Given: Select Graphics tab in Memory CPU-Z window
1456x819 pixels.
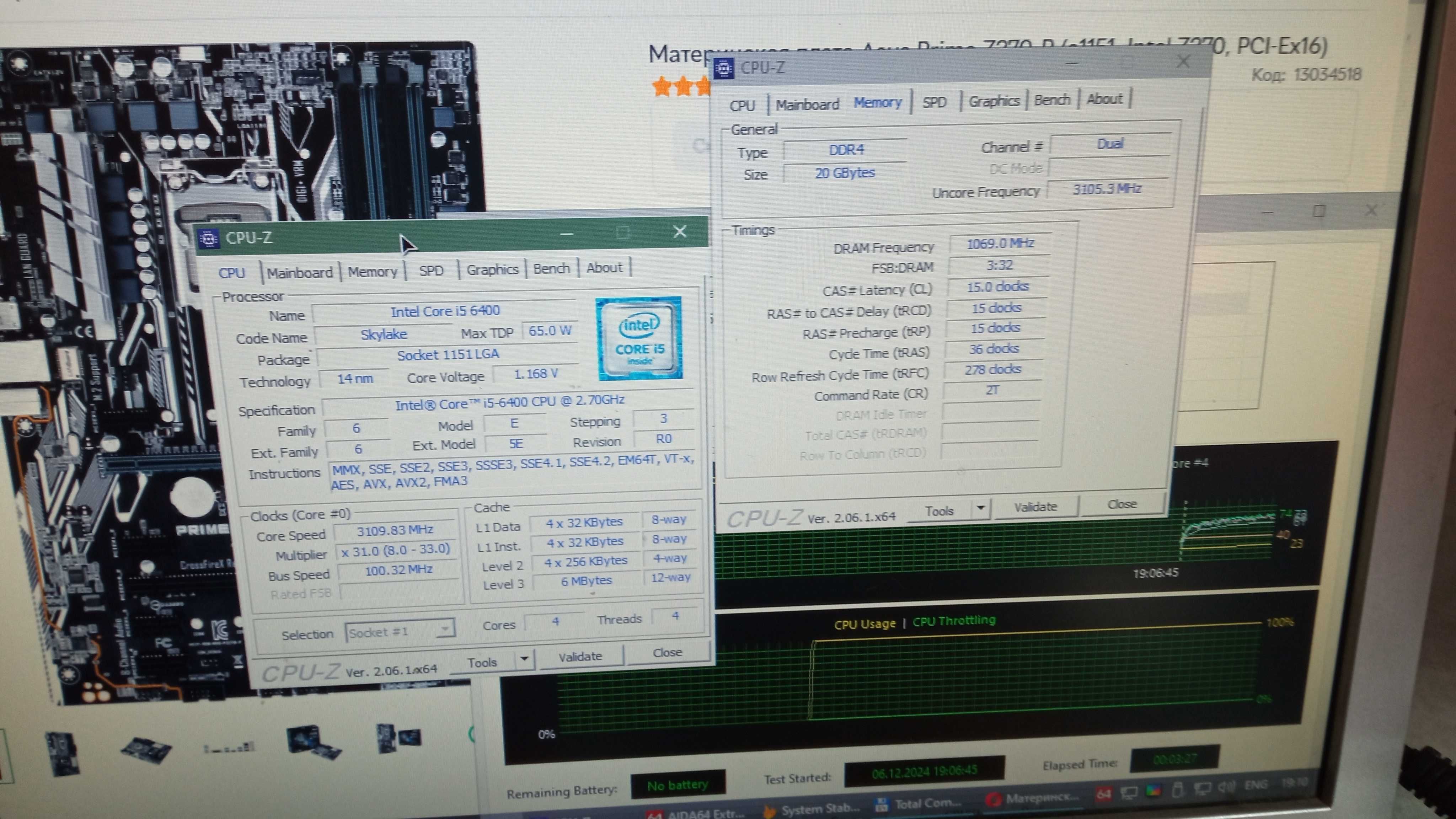Looking at the screenshot, I should pos(994,101).
